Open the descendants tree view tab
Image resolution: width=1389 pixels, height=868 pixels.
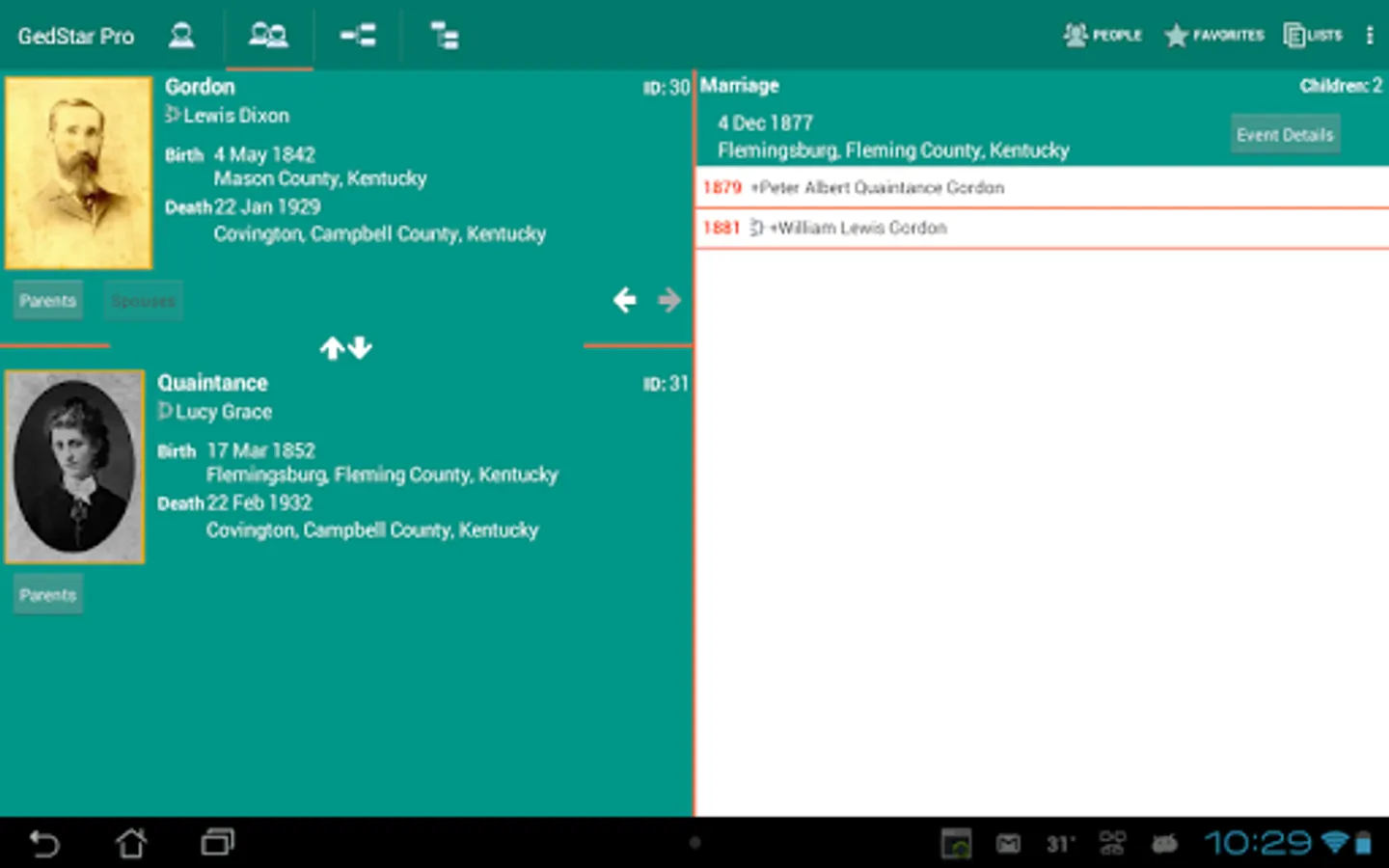[444, 36]
